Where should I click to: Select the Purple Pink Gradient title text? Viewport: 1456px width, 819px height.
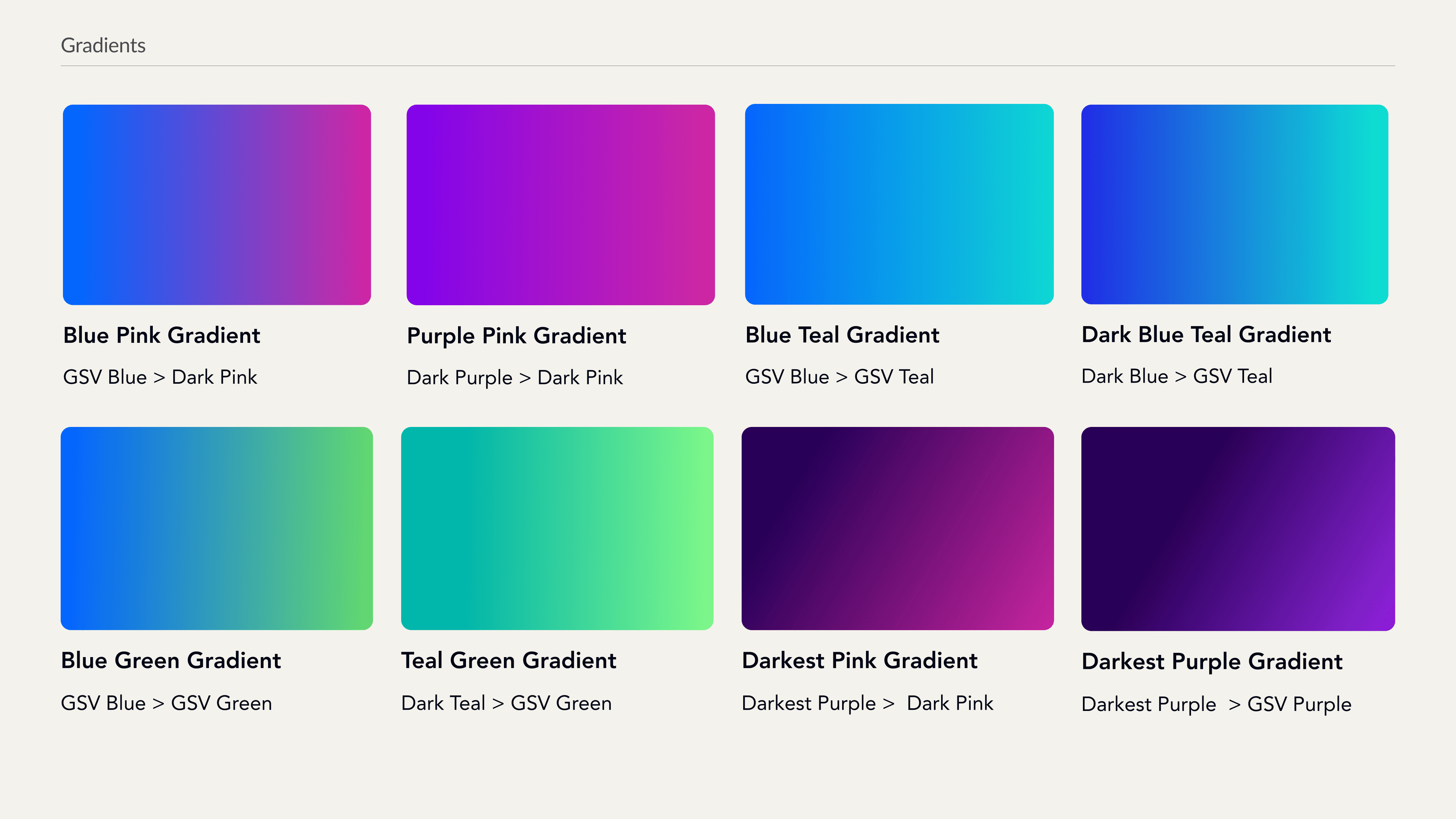click(516, 336)
